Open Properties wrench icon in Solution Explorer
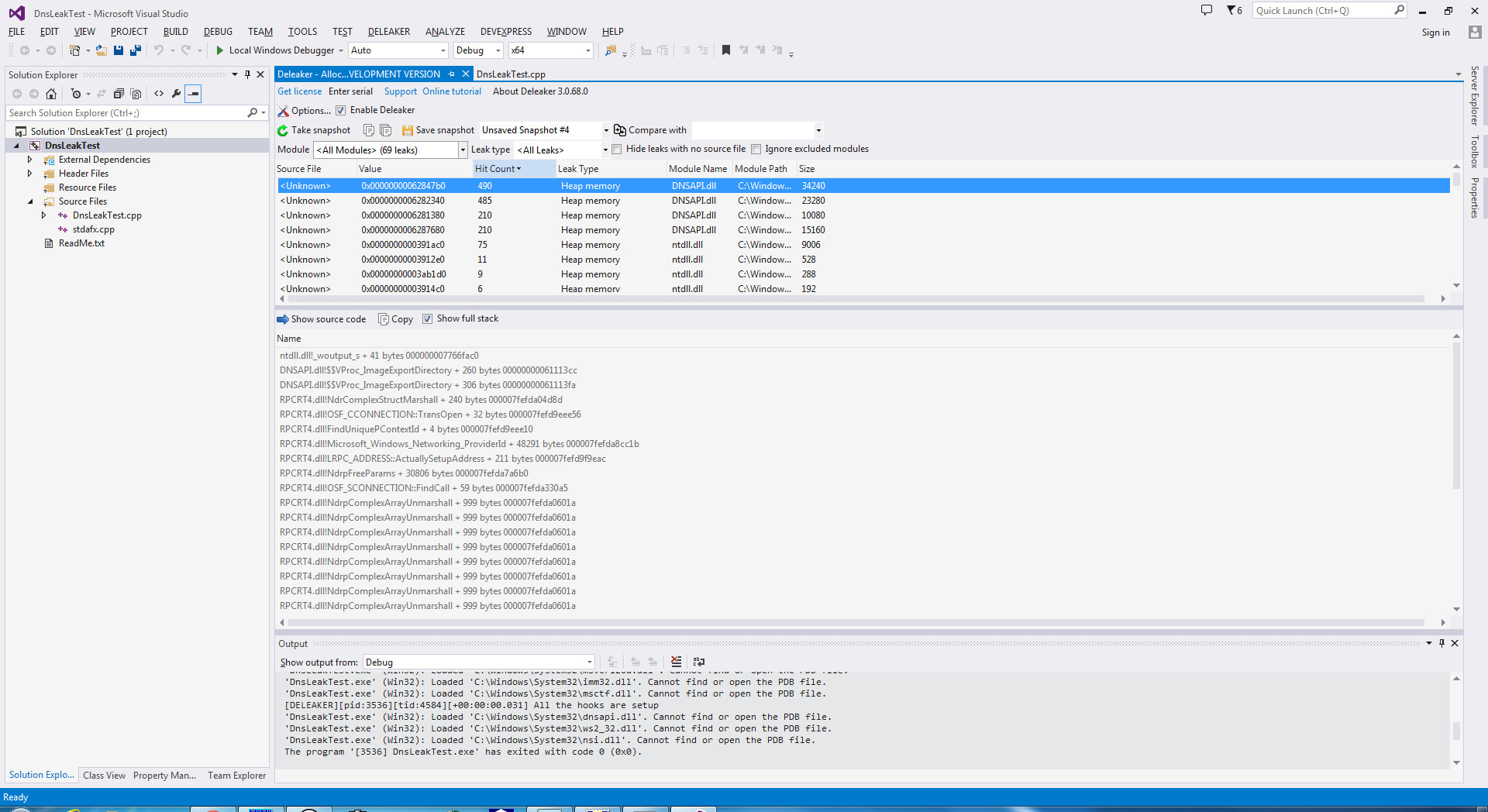This screenshot has width=1488, height=812. click(x=176, y=94)
